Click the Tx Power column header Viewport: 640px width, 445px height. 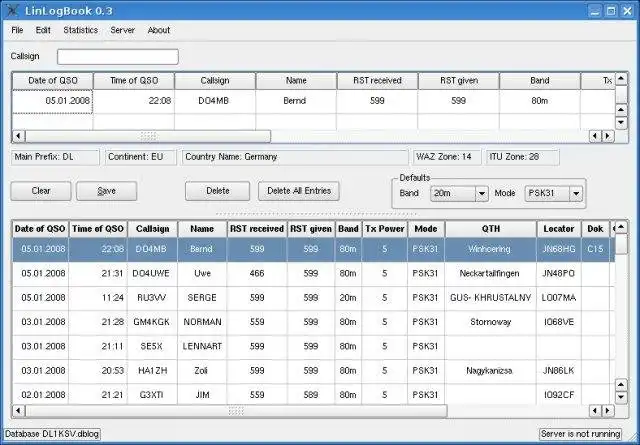[x=384, y=229]
